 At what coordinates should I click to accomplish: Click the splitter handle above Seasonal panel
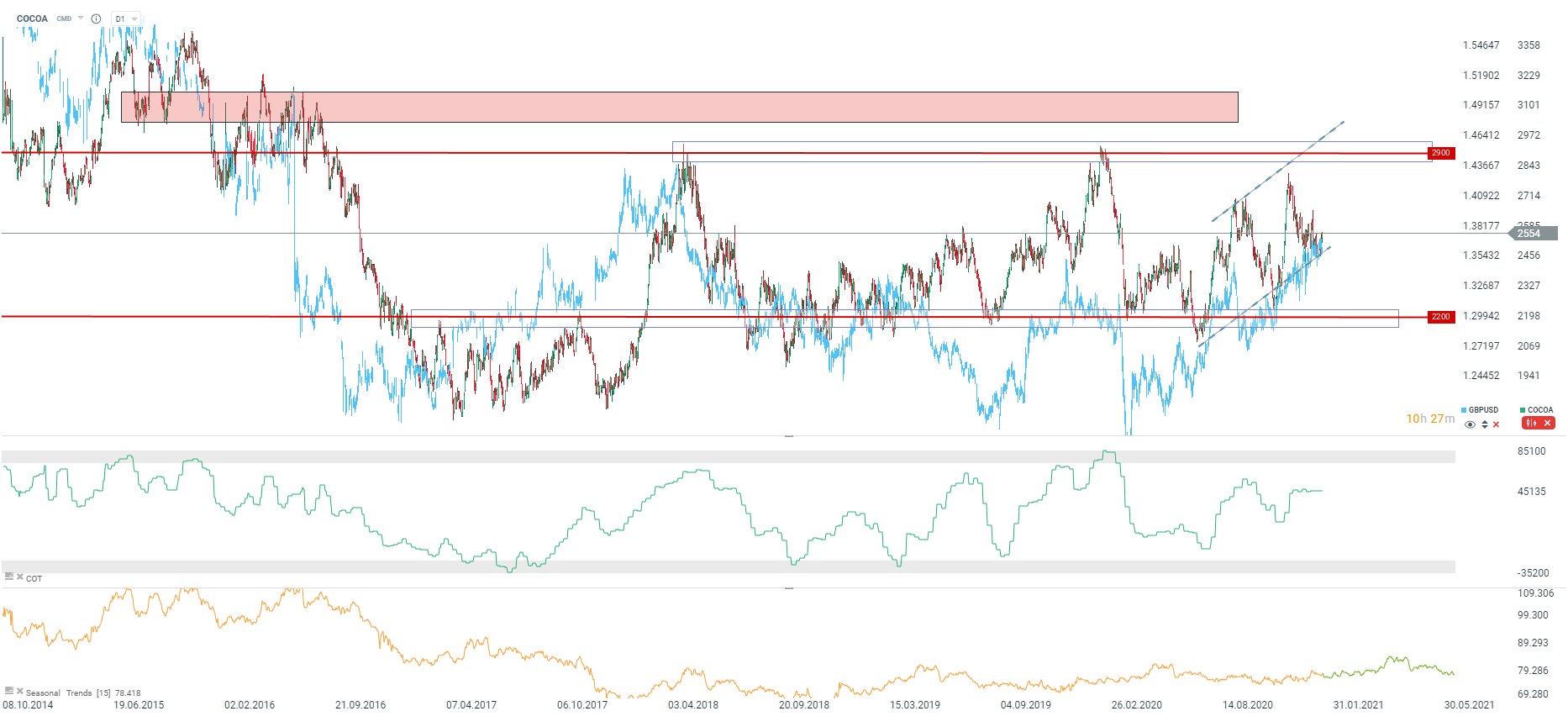pos(789,588)
